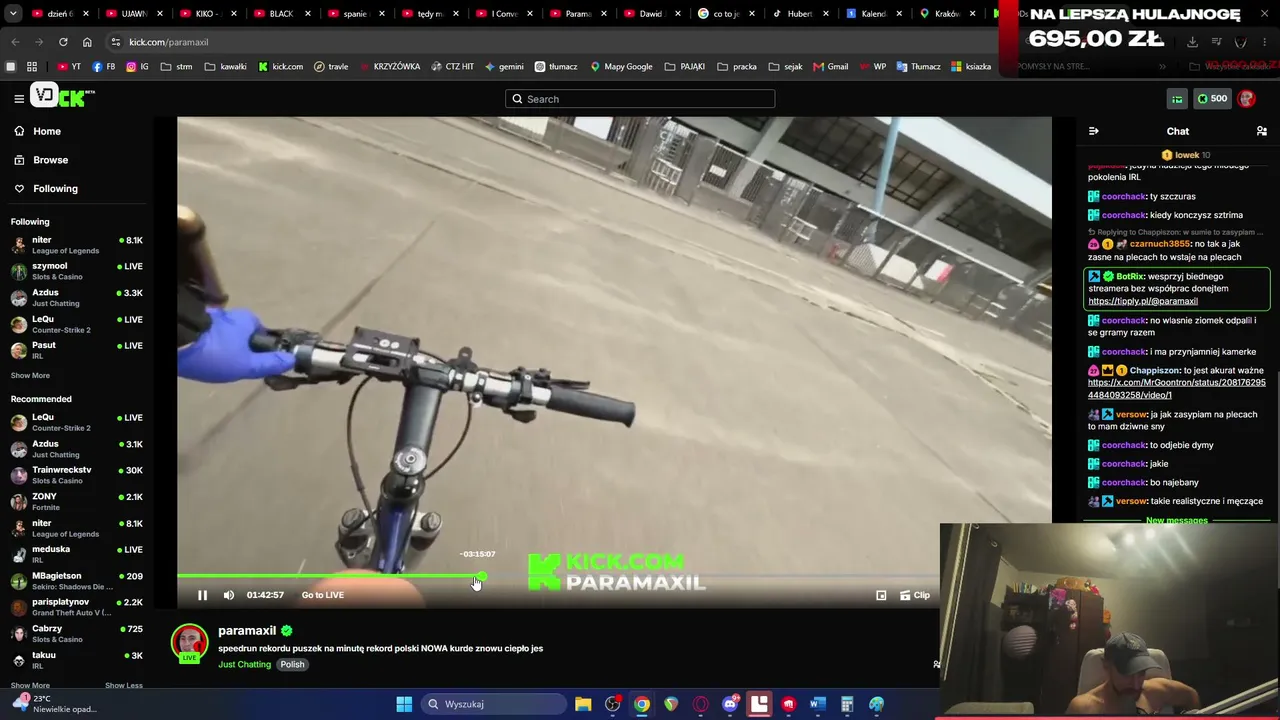Show more followed channels
Screen dimensions: 1280x720
coord(30,375)
